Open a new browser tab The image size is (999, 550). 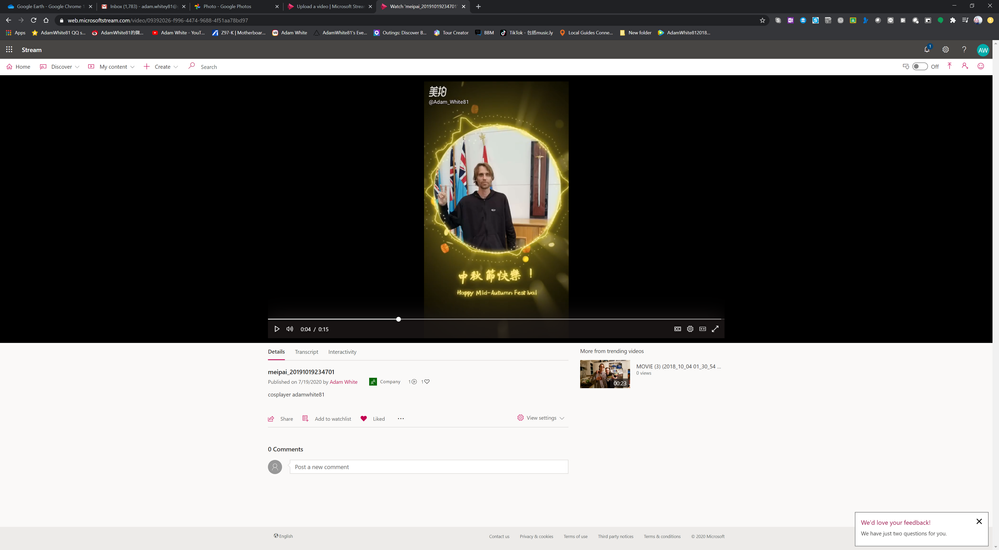point(478,6)
